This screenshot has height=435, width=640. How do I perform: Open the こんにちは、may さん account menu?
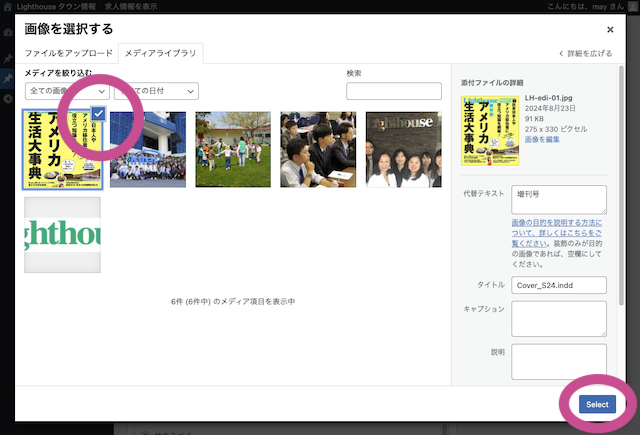[x=586, y=7]
